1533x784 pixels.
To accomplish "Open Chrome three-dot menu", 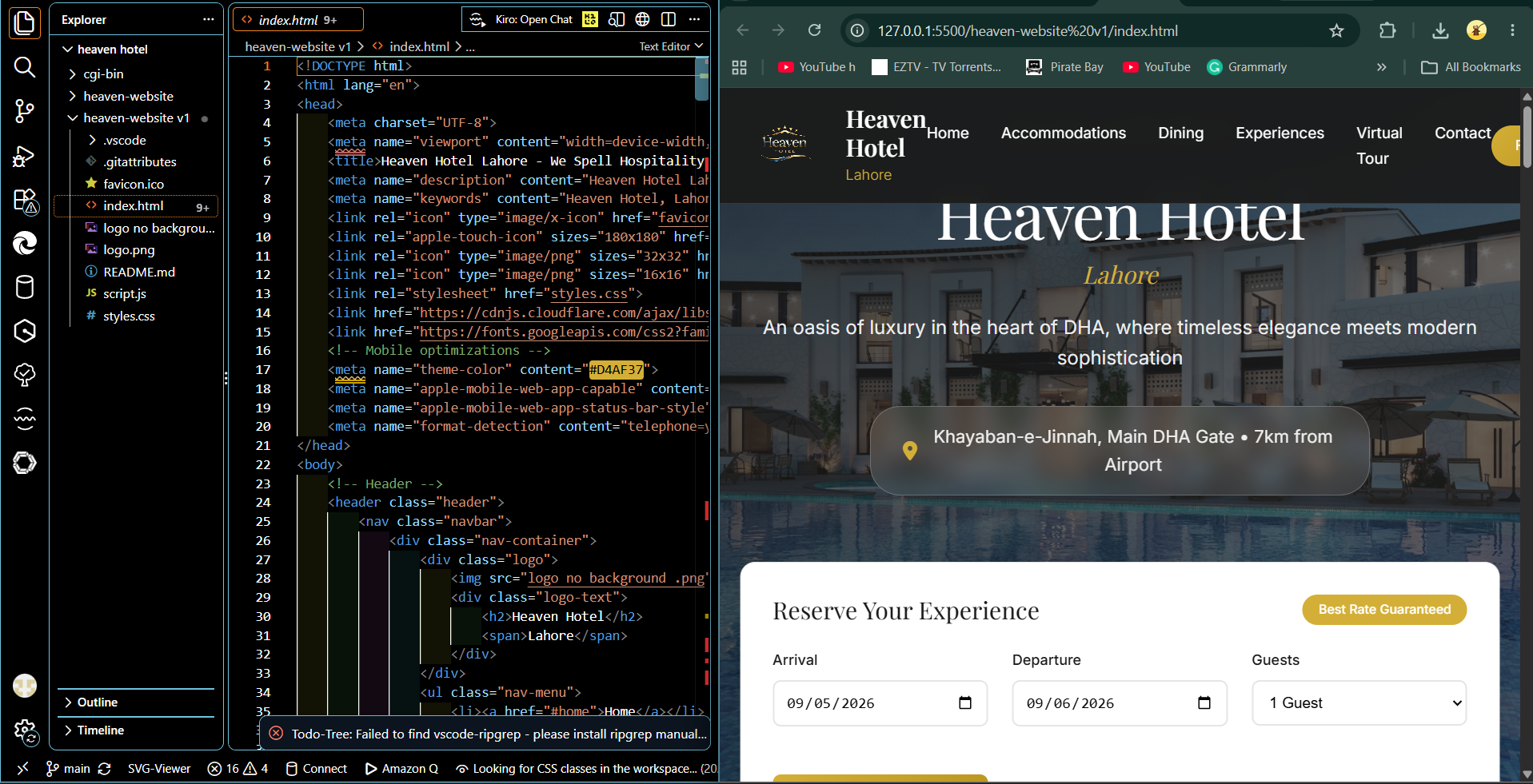I will point(1512,30).
